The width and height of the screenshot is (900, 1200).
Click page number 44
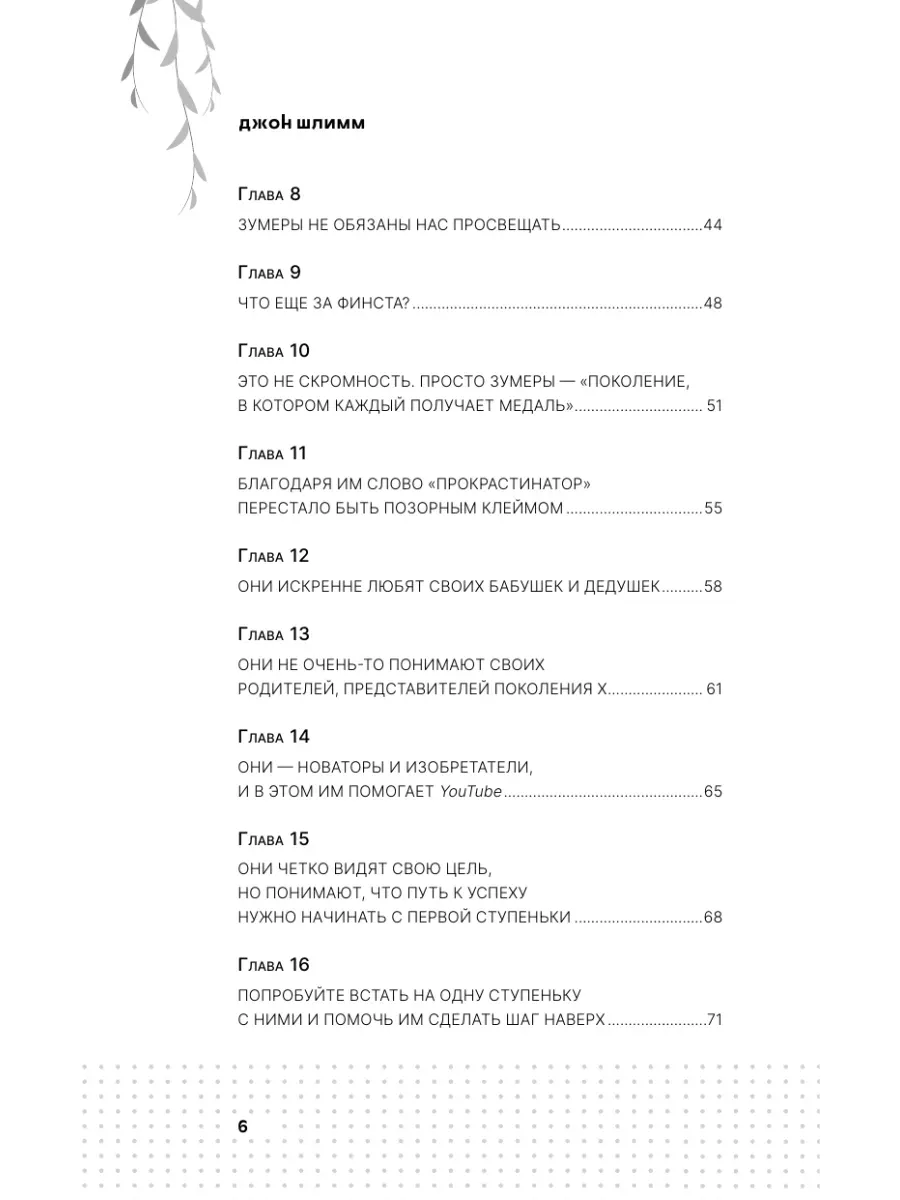click(x=712, y=225)
